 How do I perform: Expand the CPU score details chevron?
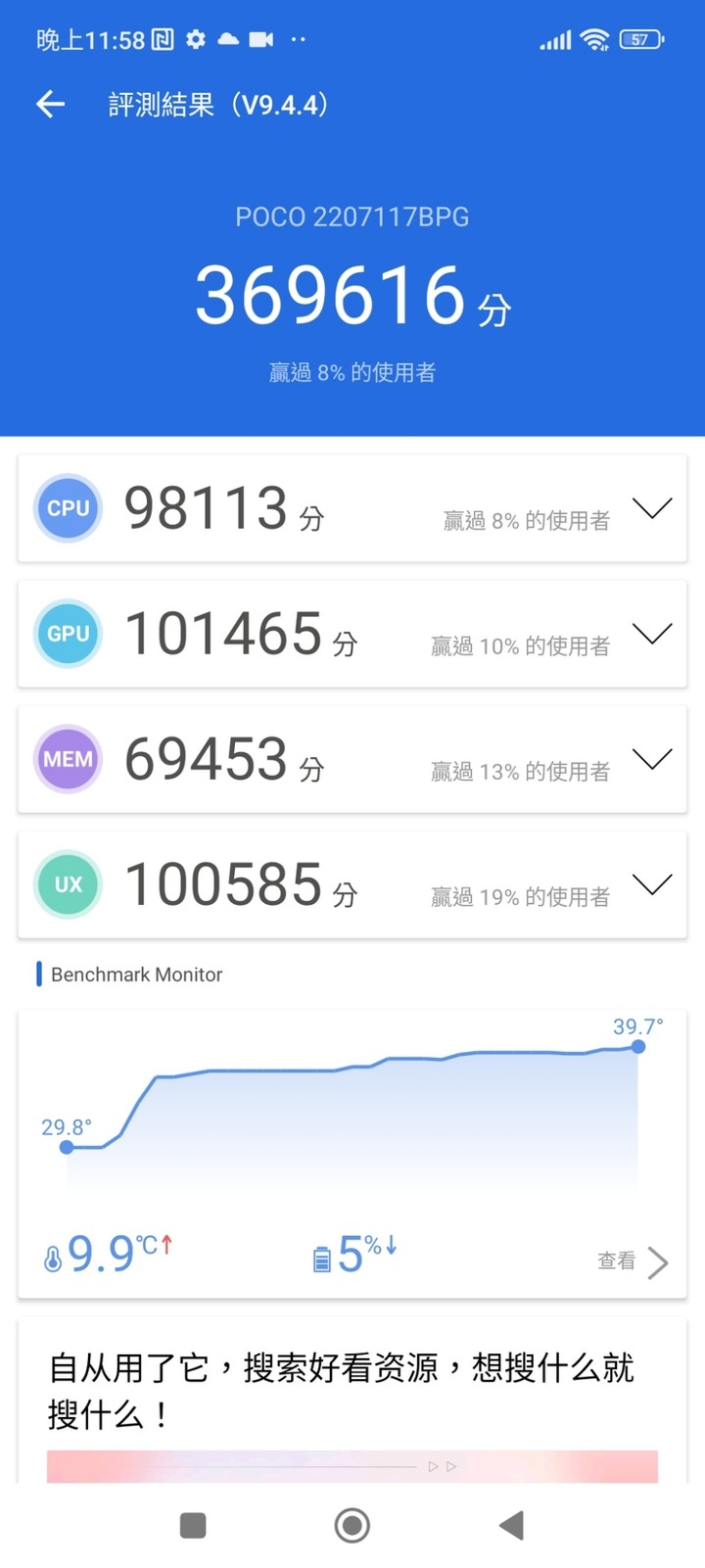[x=652, y=508]
